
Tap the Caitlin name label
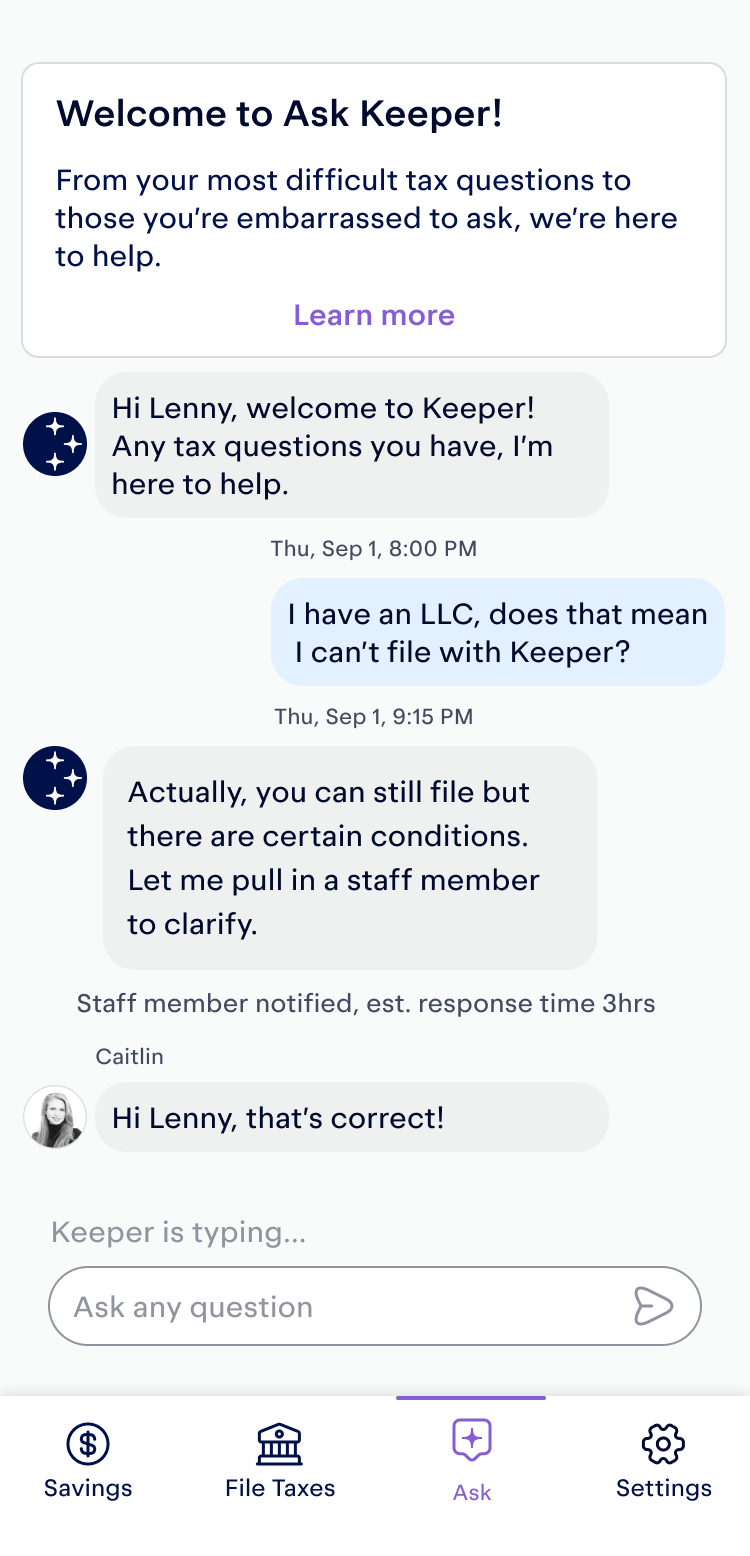130,1057
